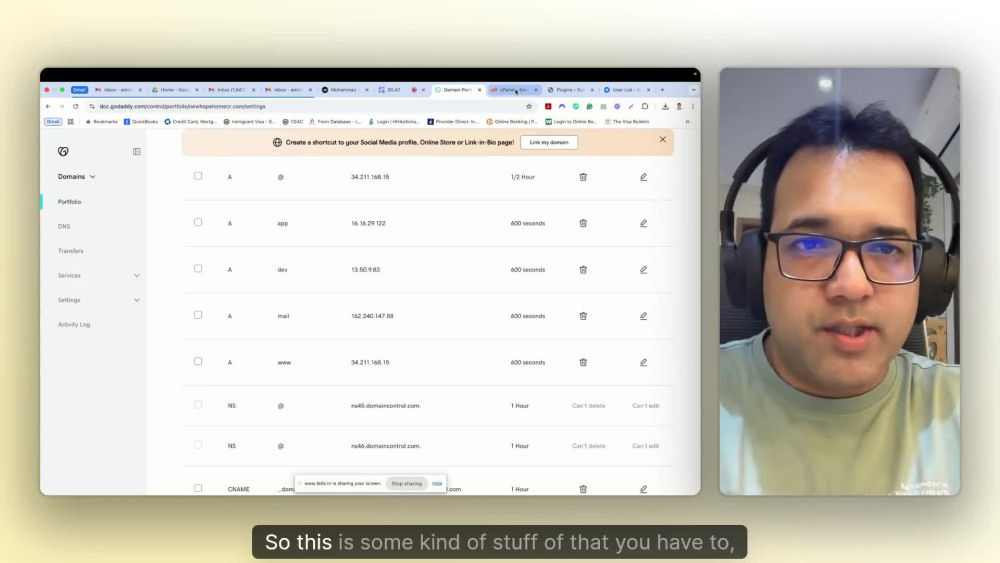Select checkbox for dev record
The width and height of the screenshot is (1000, 563).
pos(198,269)
